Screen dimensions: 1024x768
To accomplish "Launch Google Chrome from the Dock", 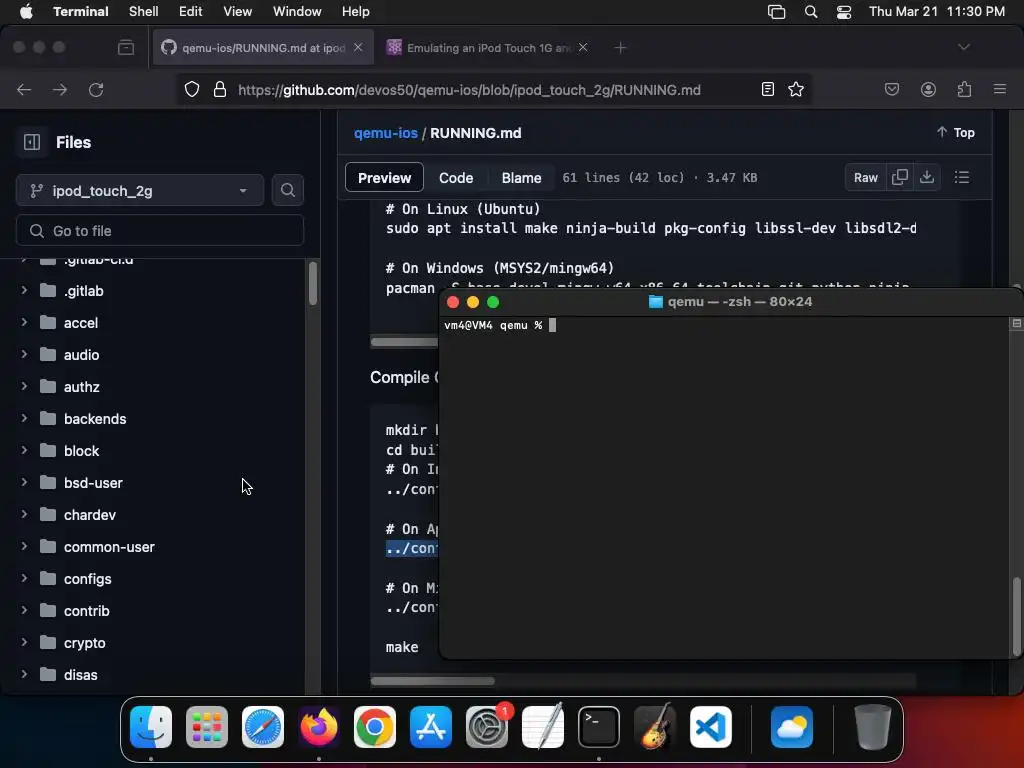I will pyautogui.click(x=375, y=727).
